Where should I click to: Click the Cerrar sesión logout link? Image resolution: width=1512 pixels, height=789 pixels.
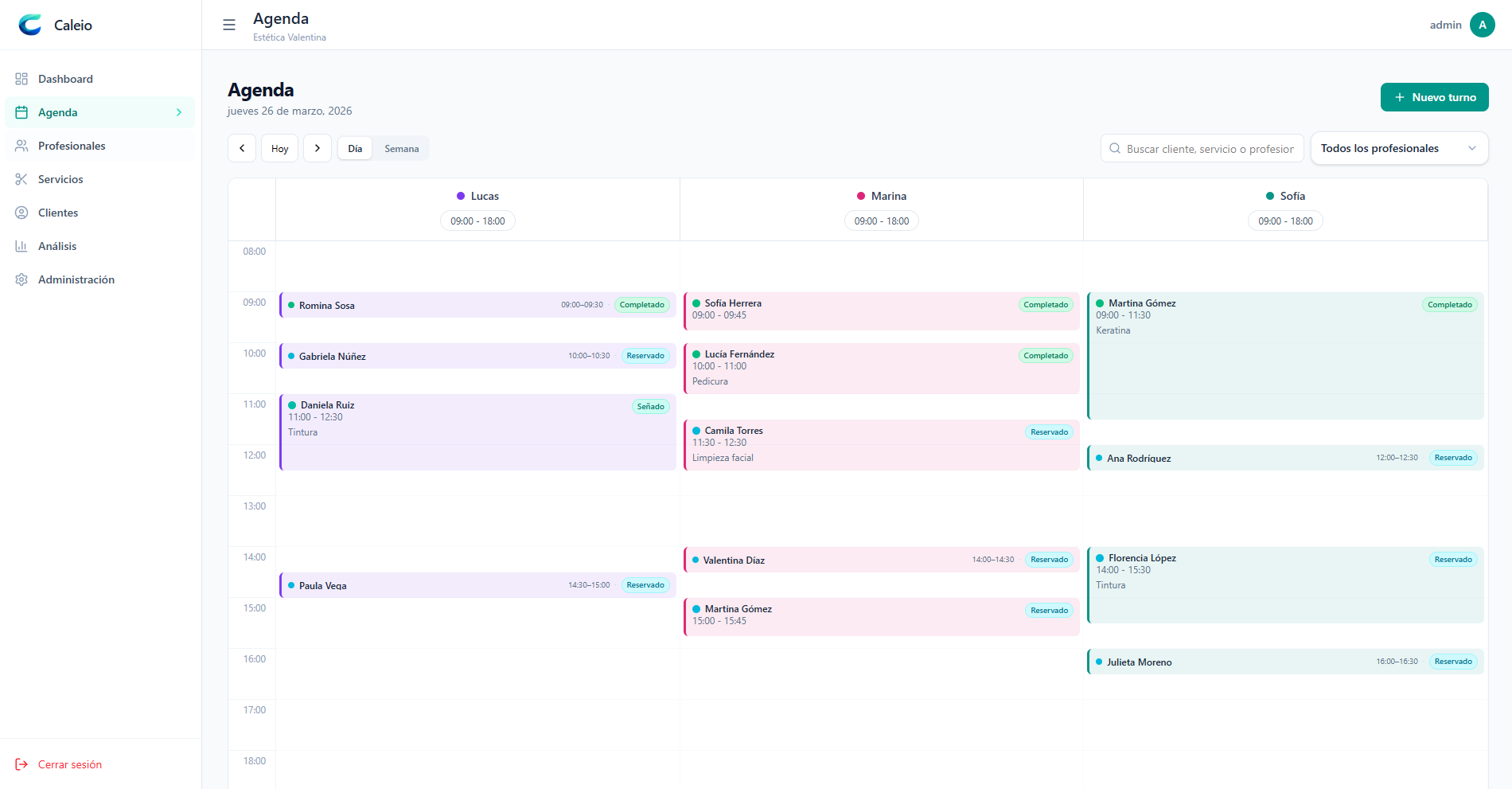(x=69, y=764)
